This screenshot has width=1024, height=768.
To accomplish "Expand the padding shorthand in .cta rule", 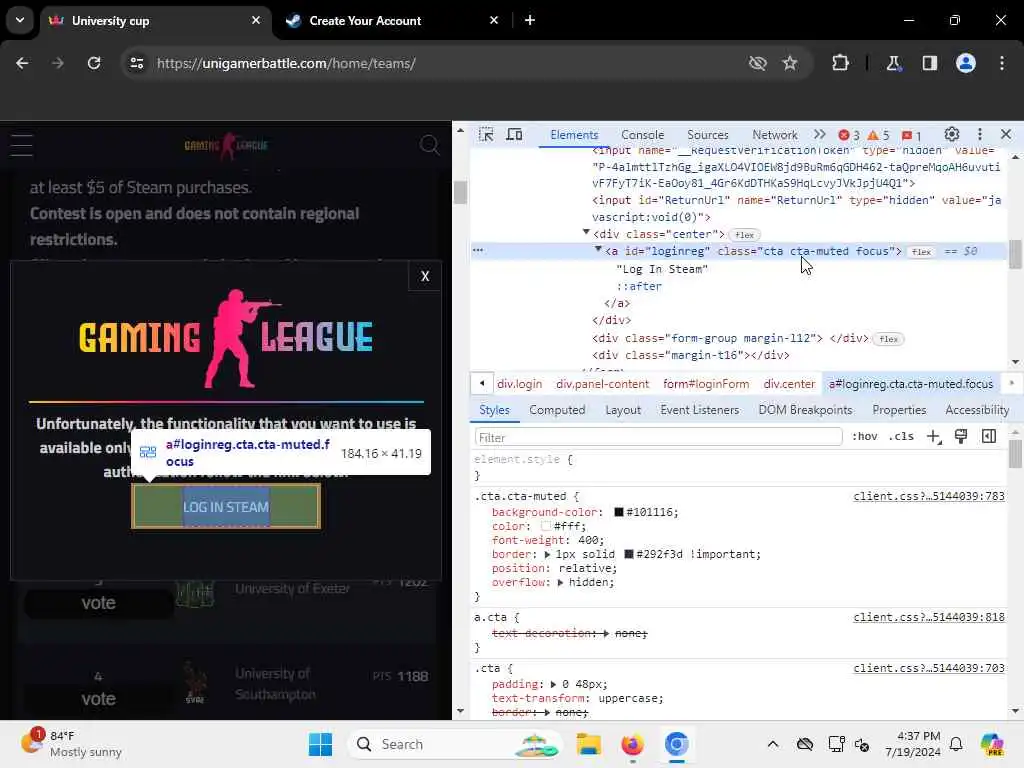I will coord(553,684).
